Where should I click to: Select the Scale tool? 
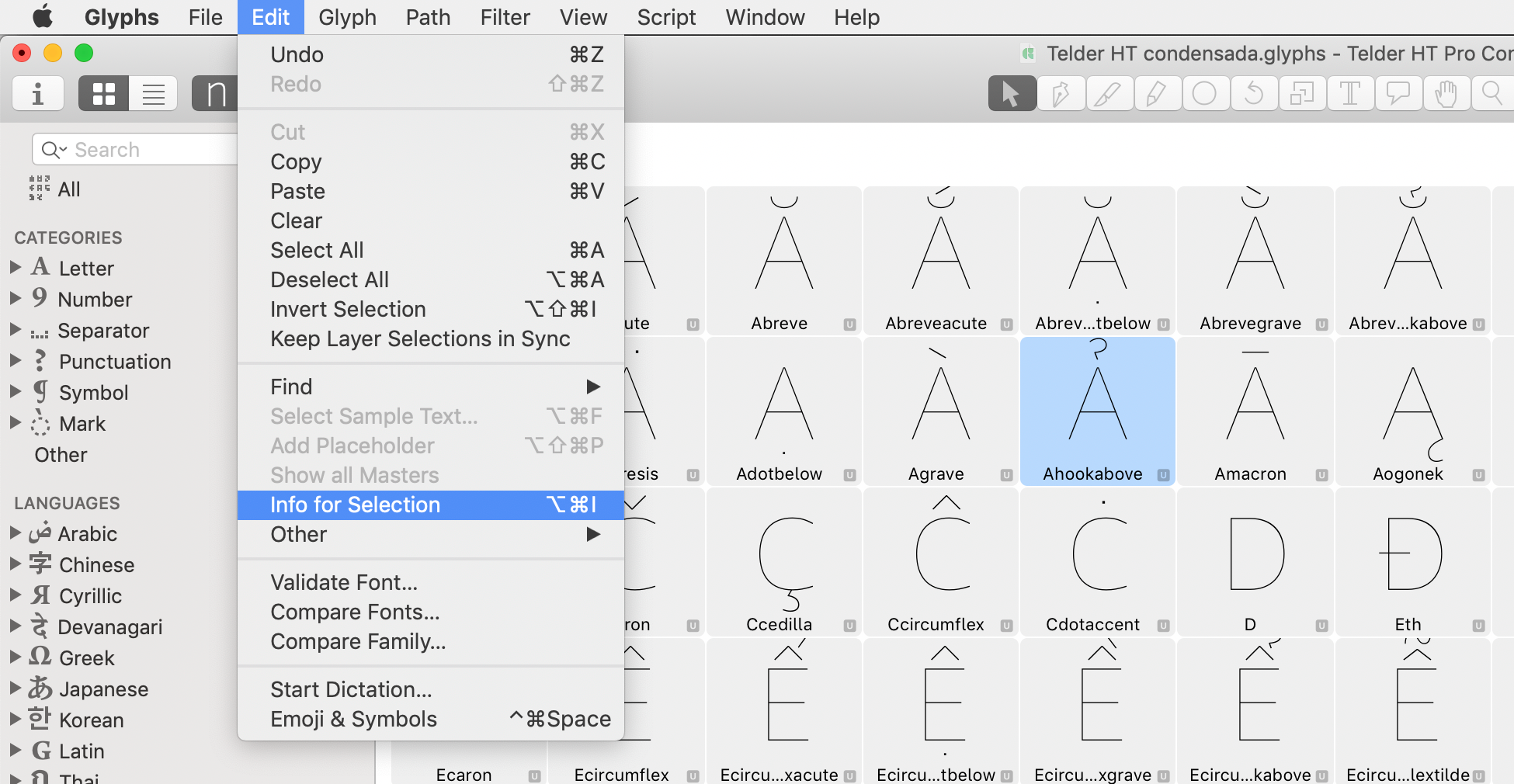[1301, 94]
